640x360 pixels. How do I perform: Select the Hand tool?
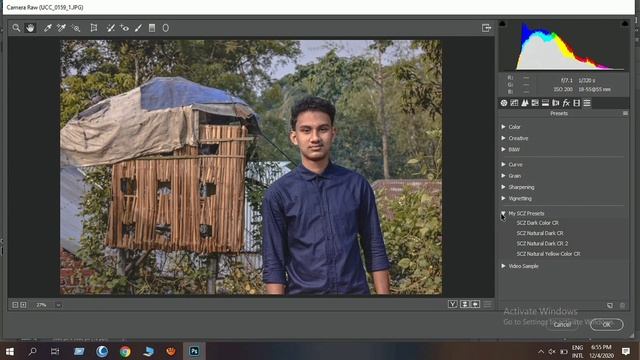click(30, 28)
